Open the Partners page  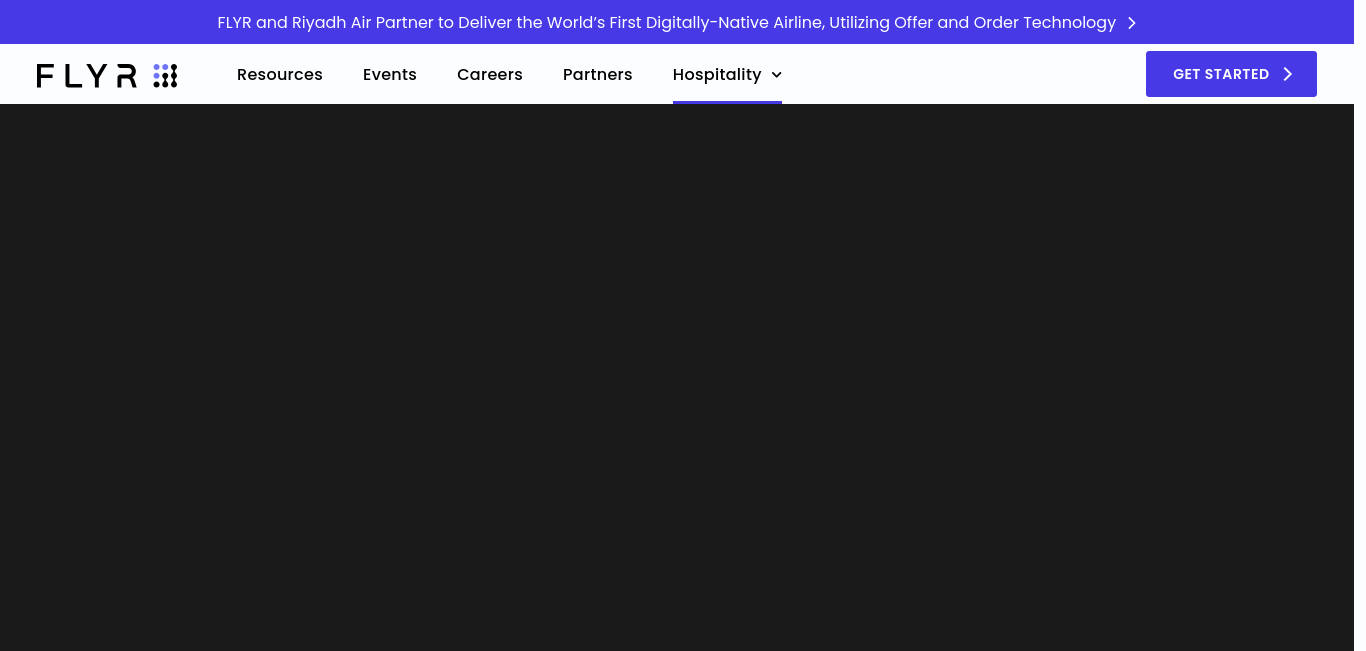click(598, 74)
